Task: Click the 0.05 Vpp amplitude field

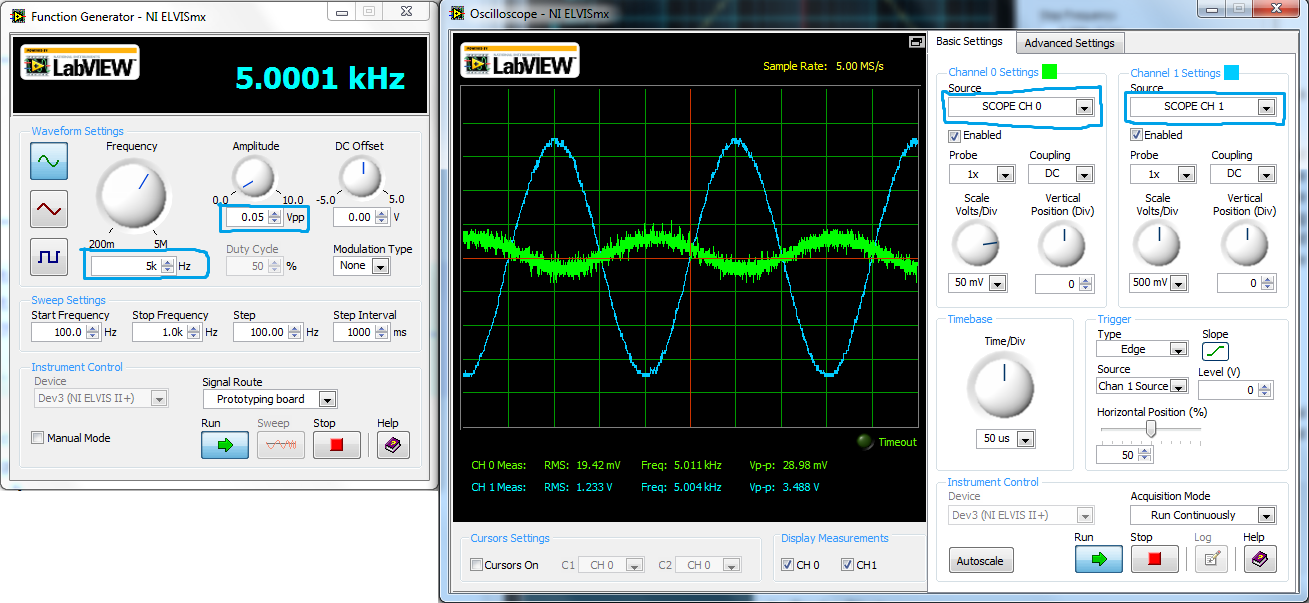Action: 247,217
